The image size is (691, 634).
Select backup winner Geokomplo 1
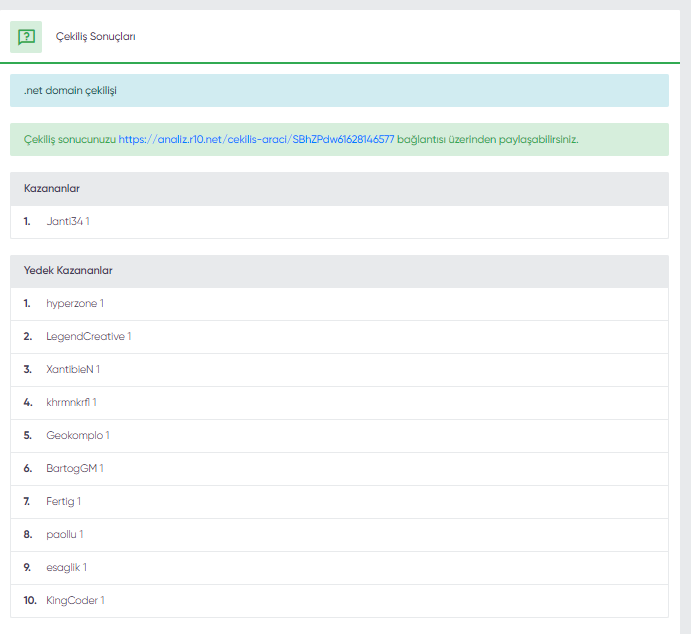[339, 436]
